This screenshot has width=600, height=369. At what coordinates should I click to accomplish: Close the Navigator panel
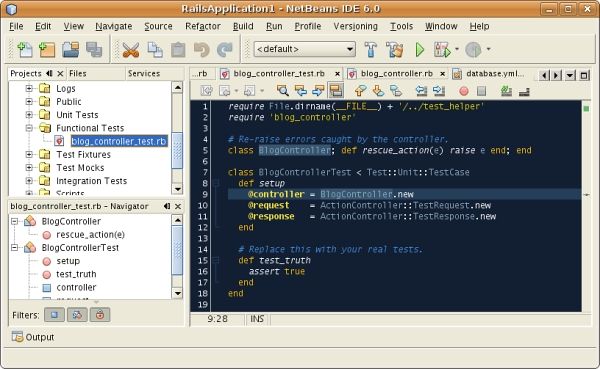(178, 206)
